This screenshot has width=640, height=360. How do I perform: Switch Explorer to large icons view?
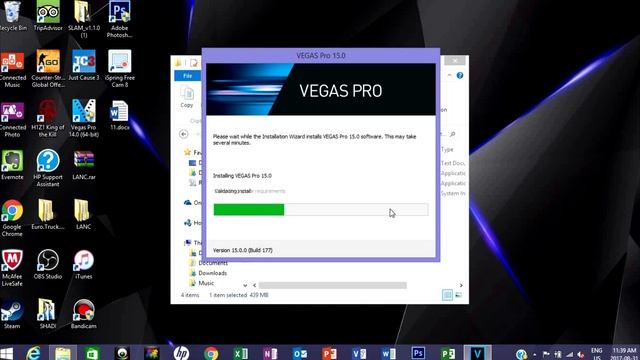pos(458,295)
